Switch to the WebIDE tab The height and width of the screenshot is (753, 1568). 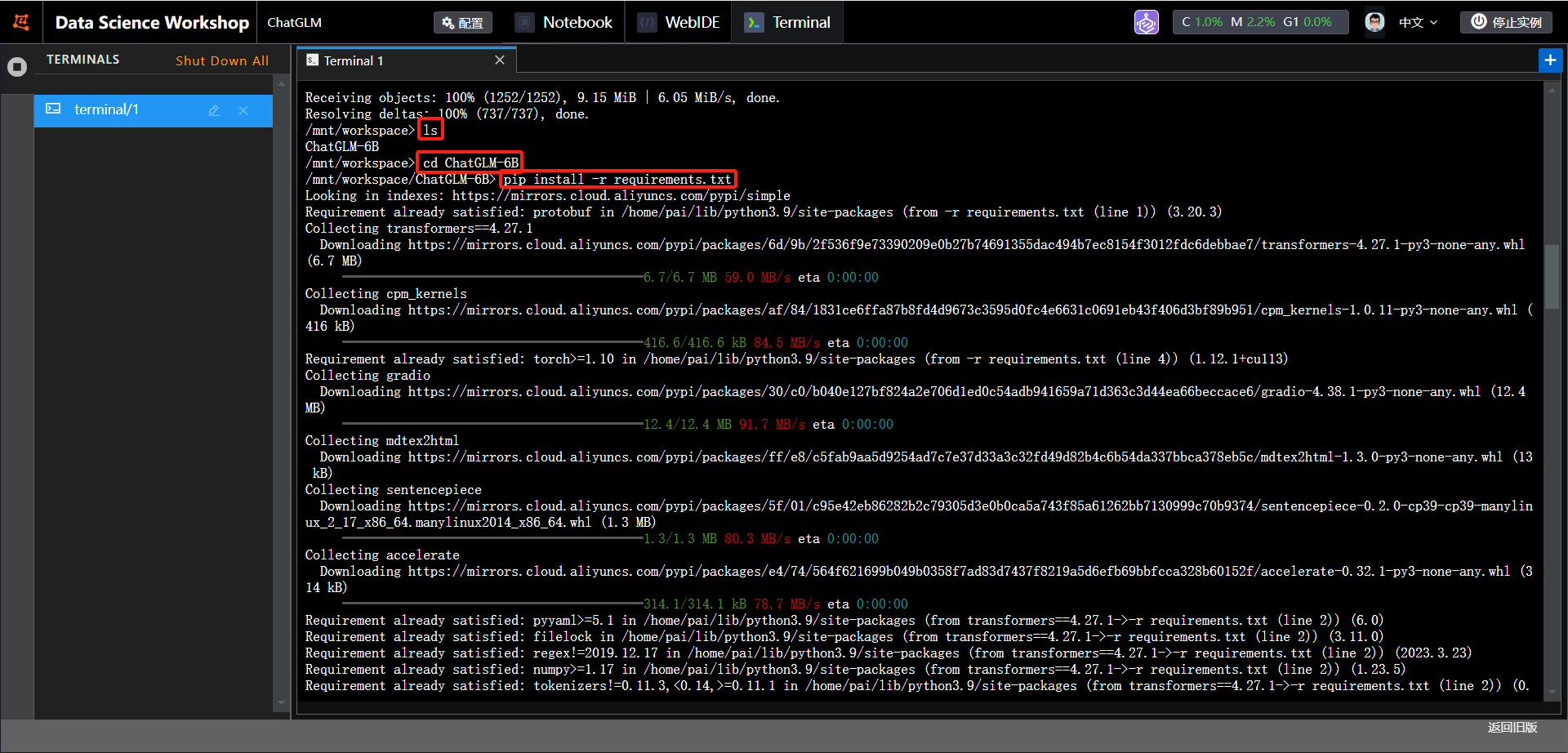pos(679,22)
